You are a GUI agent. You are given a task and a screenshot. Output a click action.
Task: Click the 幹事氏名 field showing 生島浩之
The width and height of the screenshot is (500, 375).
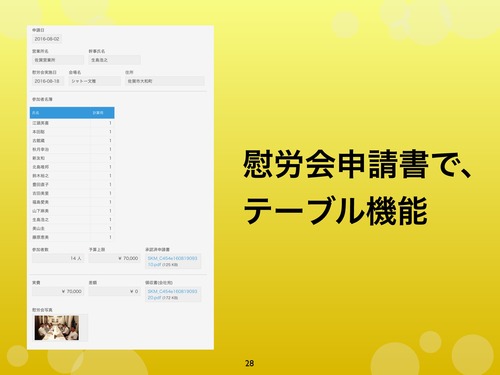[x=114, y=60]
